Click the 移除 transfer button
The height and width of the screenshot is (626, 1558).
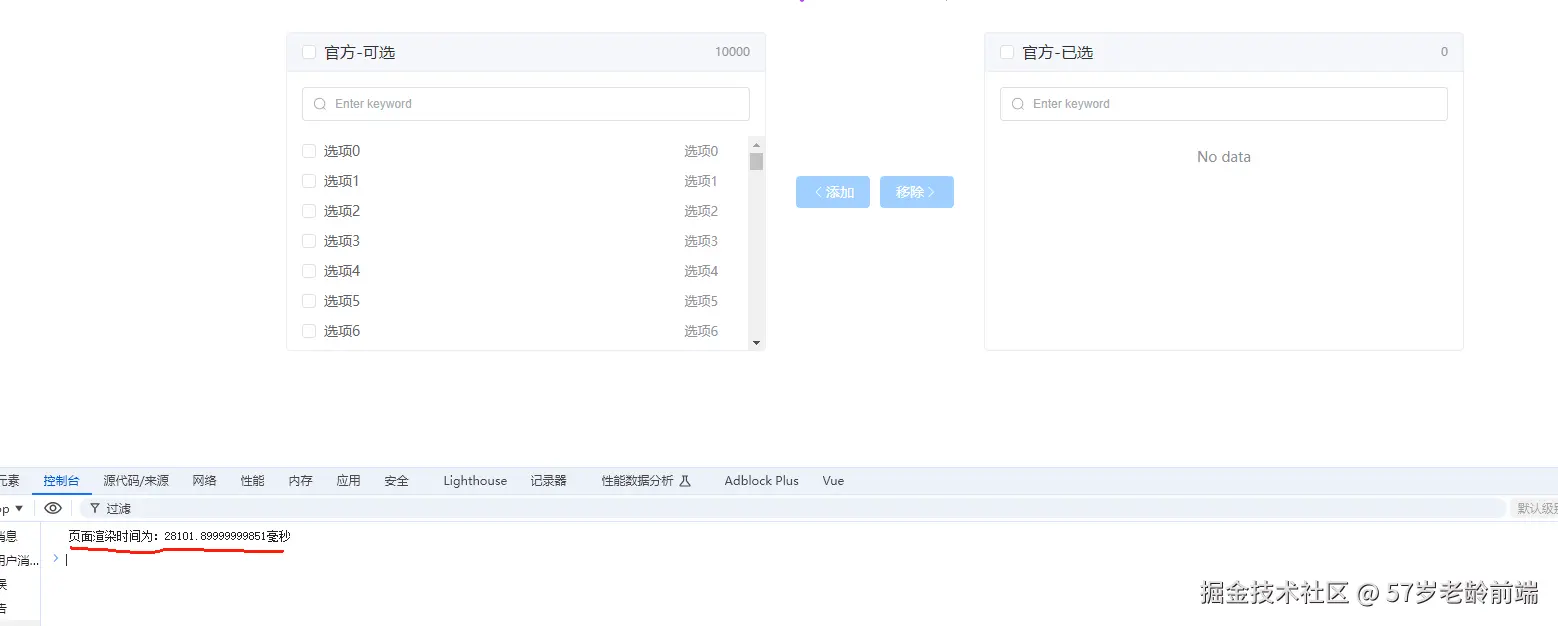[x=917, y=192]
